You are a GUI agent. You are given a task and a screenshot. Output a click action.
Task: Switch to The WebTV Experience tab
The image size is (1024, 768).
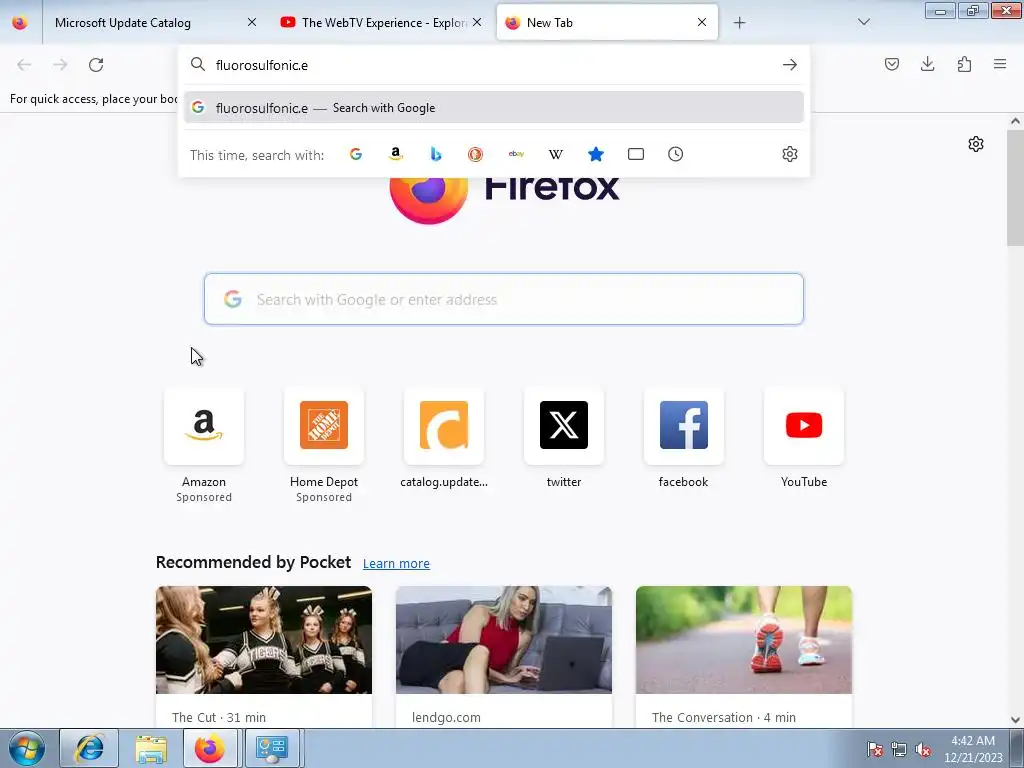tap(382, 23)
